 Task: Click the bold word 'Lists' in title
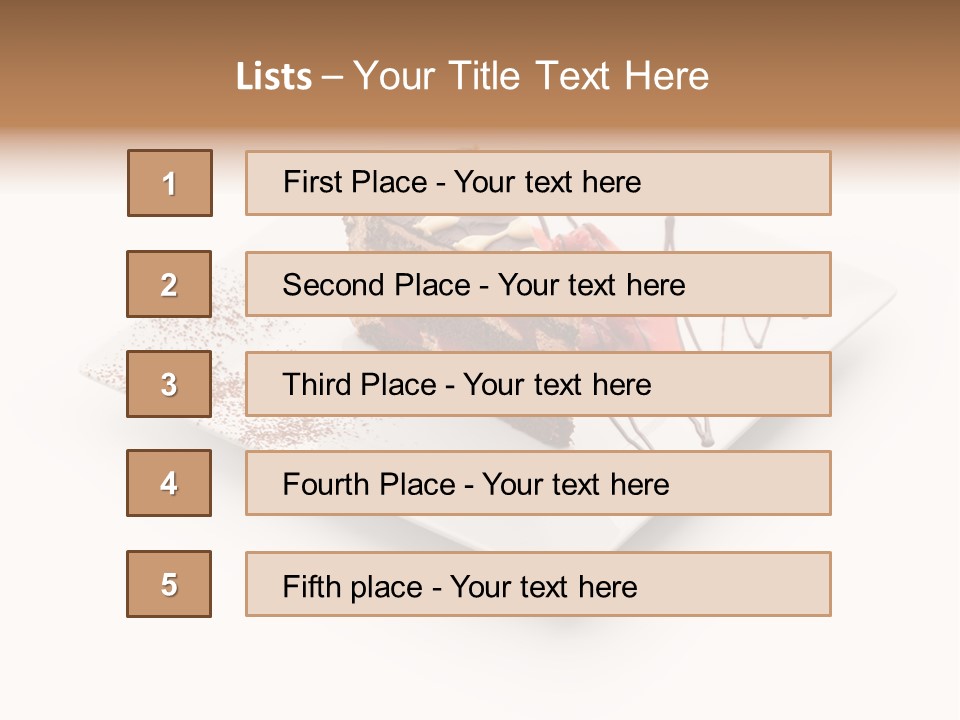274,77
